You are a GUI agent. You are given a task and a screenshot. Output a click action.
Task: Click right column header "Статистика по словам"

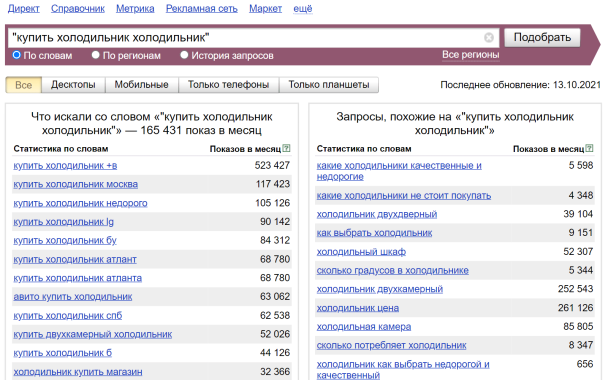click(364, 149)
